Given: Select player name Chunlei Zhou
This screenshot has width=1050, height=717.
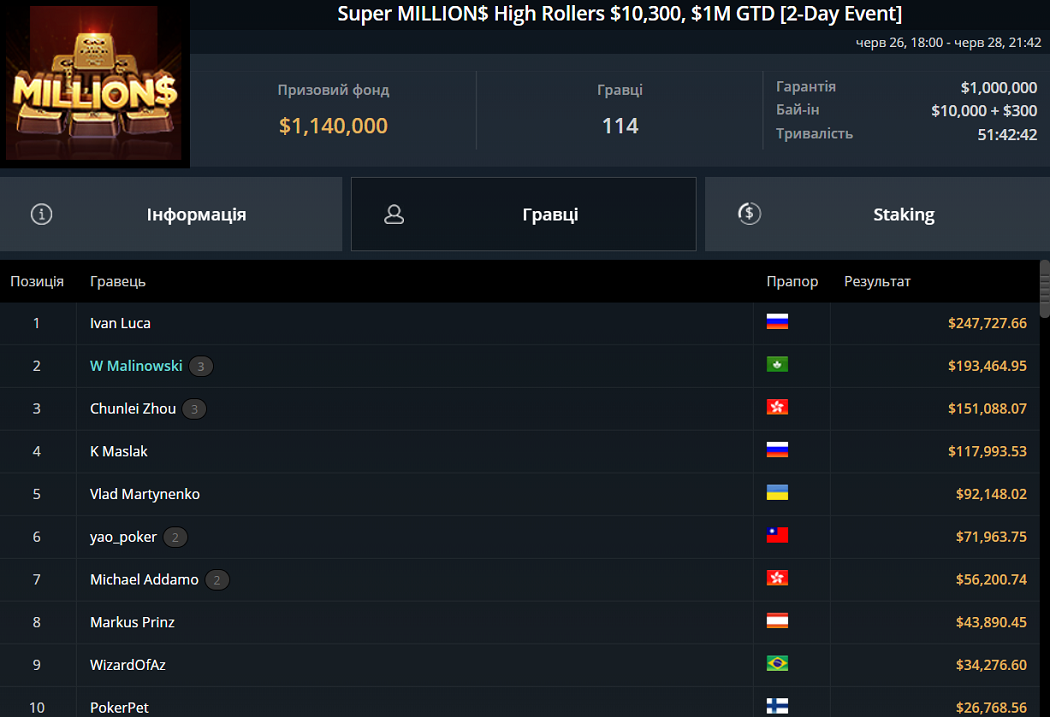Looking at the screenshot, I should pyautogui.click(x=135, y=408).
